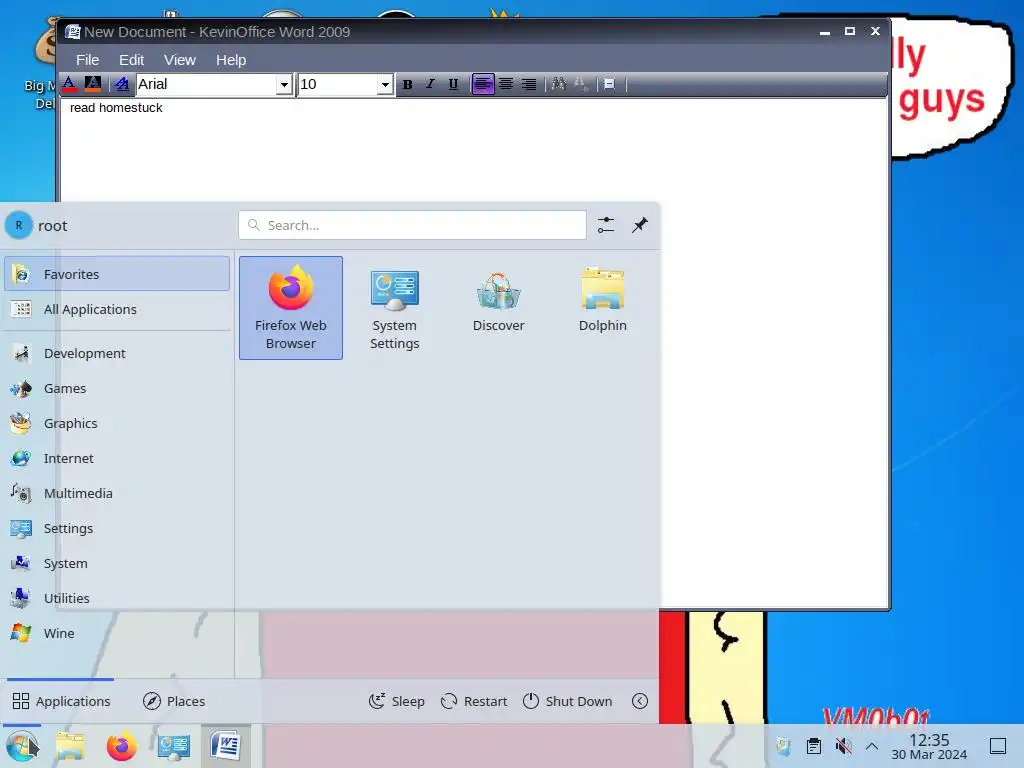Open the font size 10 dropdown

click(x=385, y=85)
